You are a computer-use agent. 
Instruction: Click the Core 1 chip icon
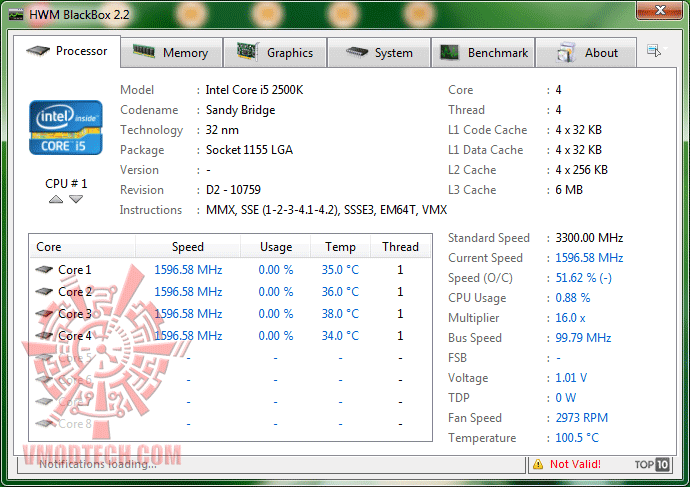44,269
